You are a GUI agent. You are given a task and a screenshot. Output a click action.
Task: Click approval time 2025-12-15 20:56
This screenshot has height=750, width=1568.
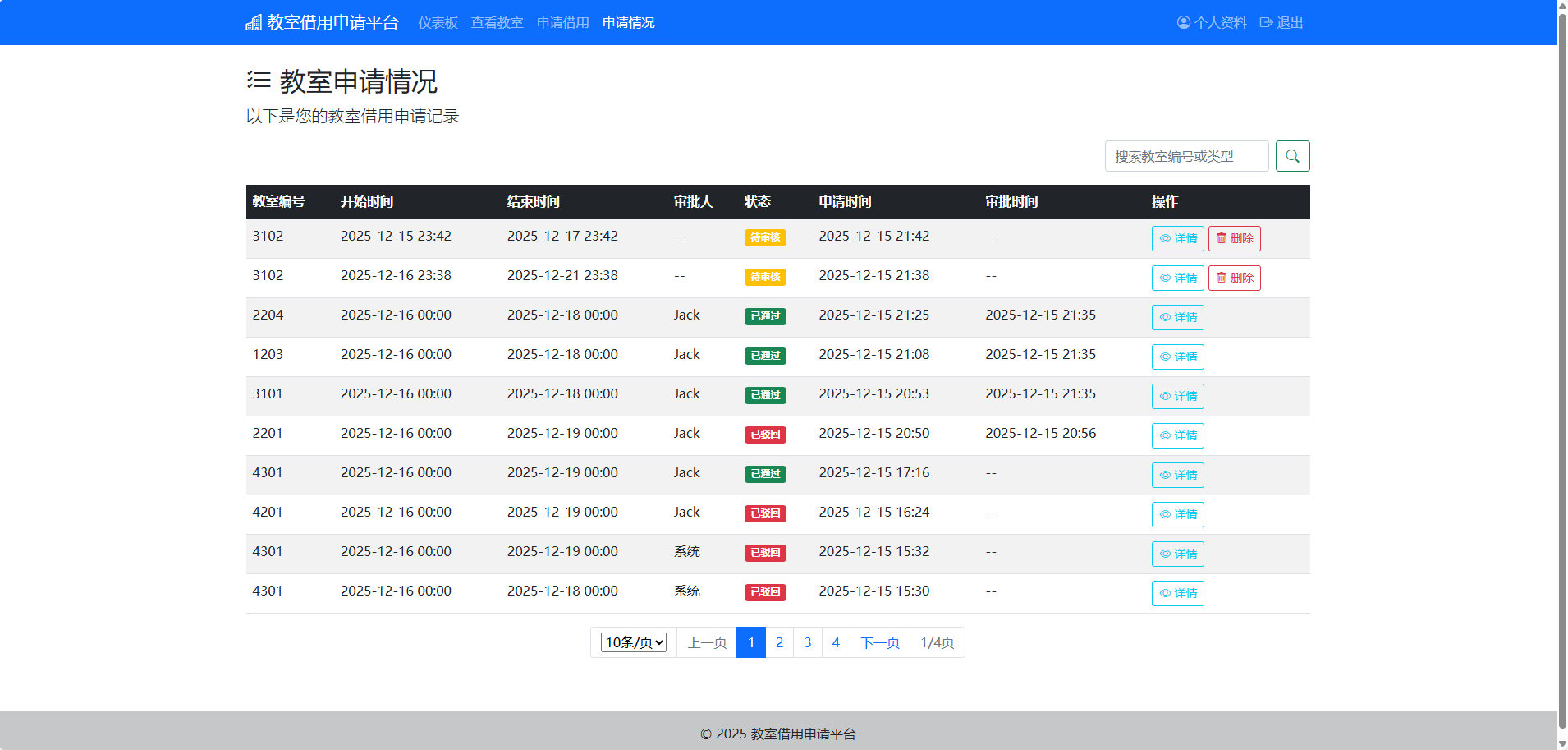(x=1041, y=433)
